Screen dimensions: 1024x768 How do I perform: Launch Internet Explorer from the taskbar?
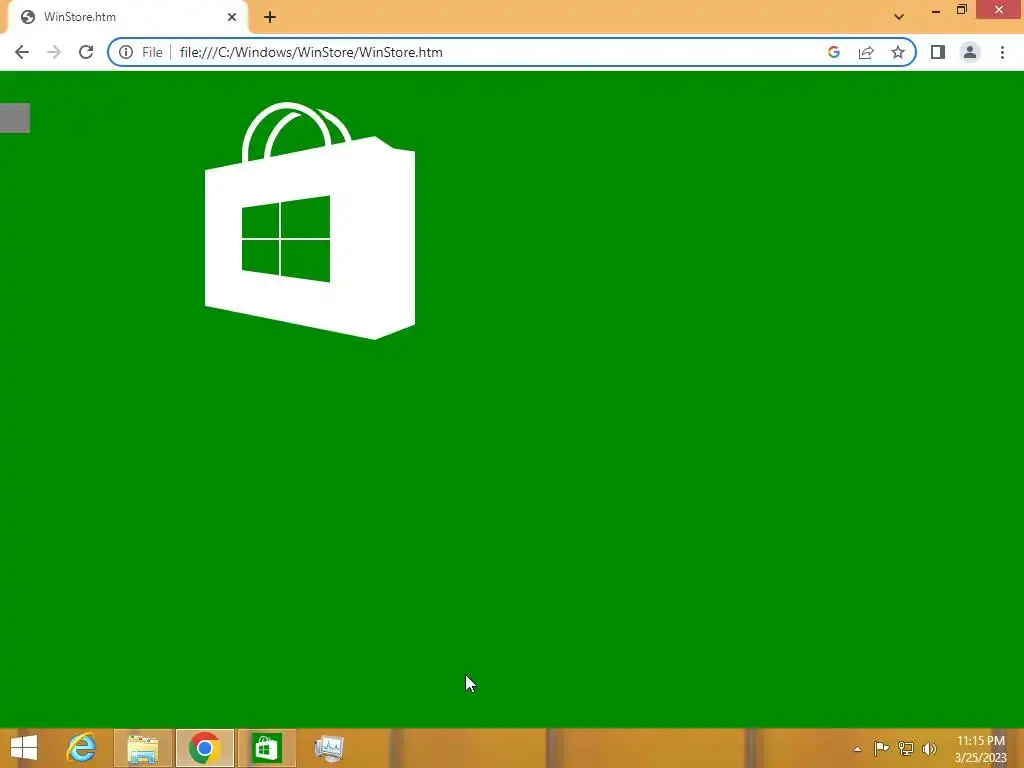82,748
